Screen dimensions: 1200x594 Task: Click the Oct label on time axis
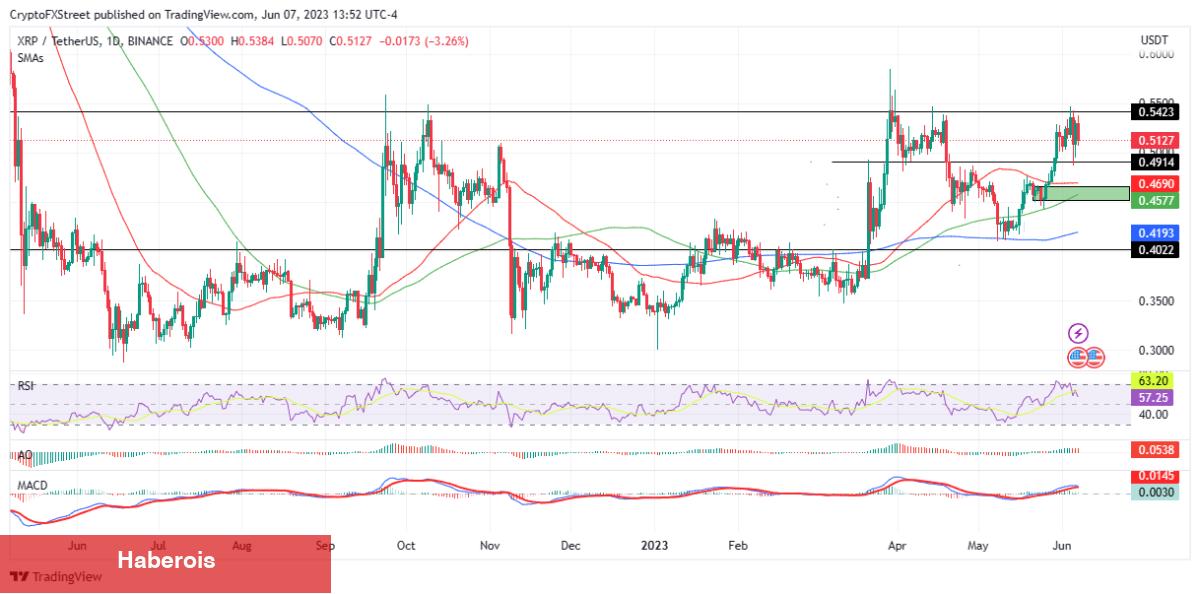tap(405, 546)
